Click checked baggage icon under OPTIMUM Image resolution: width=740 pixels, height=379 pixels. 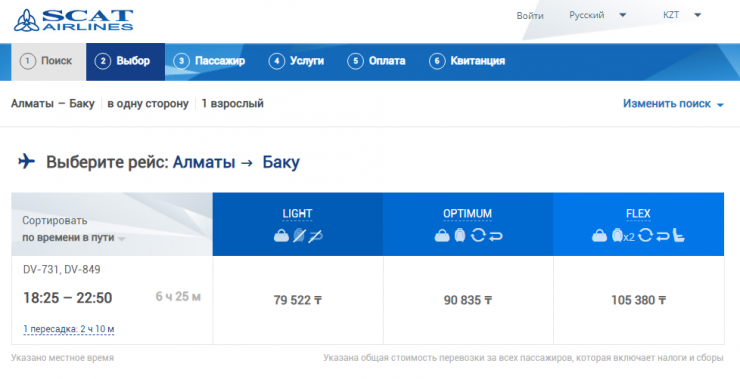point(460,235)
